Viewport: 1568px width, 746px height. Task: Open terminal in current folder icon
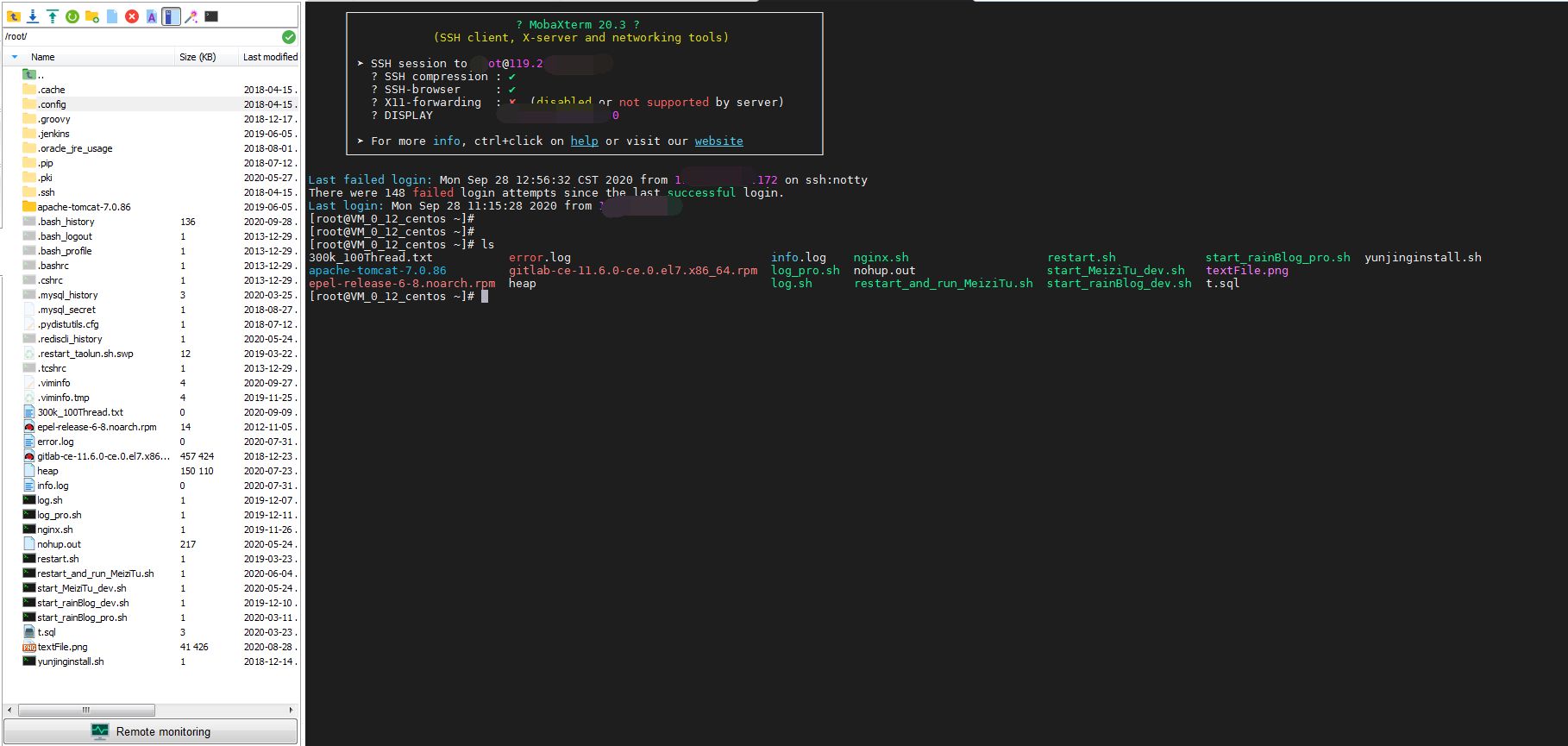[x=211, y=16]
